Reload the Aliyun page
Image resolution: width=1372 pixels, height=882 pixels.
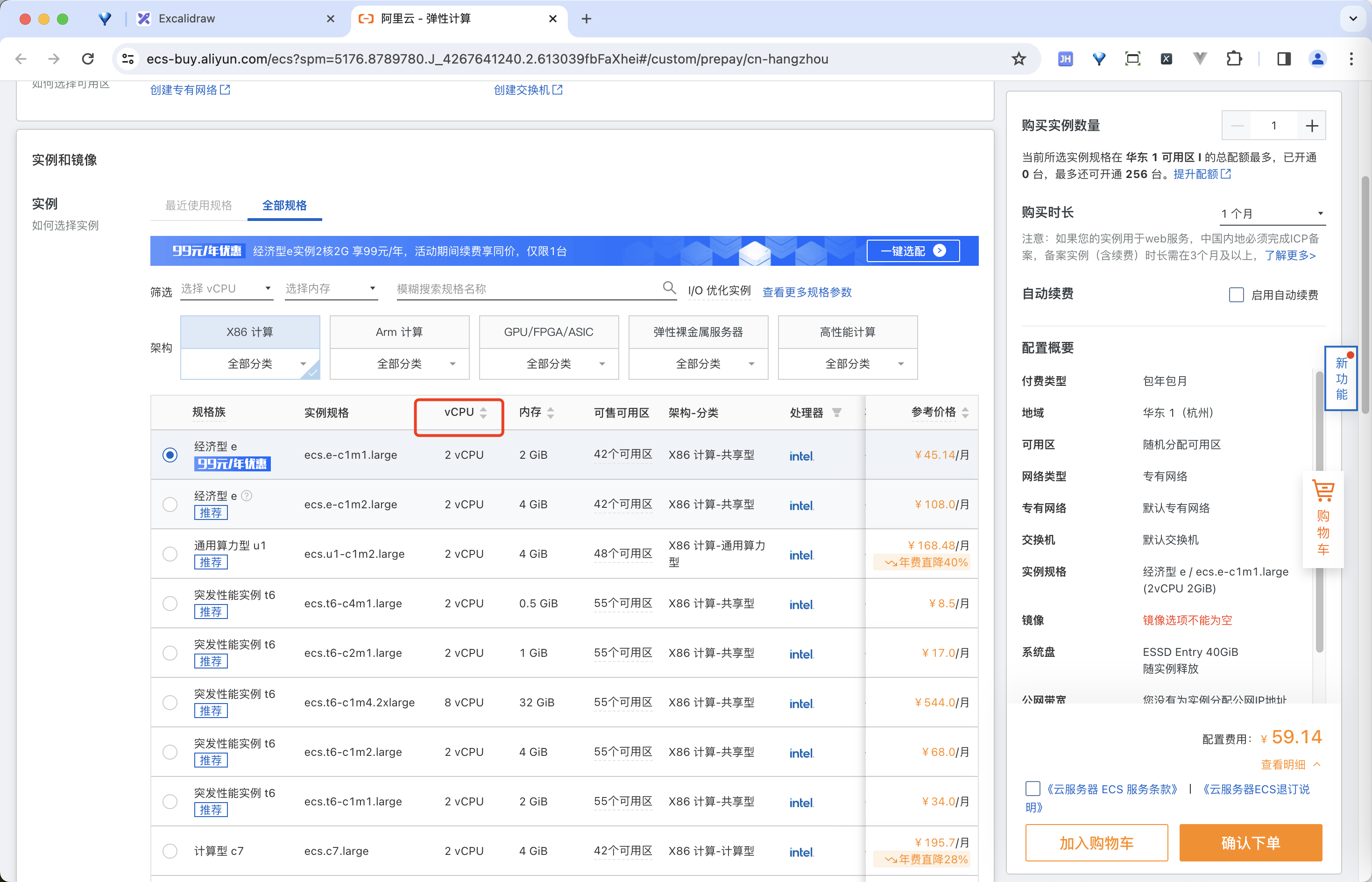tap(88, 58)
